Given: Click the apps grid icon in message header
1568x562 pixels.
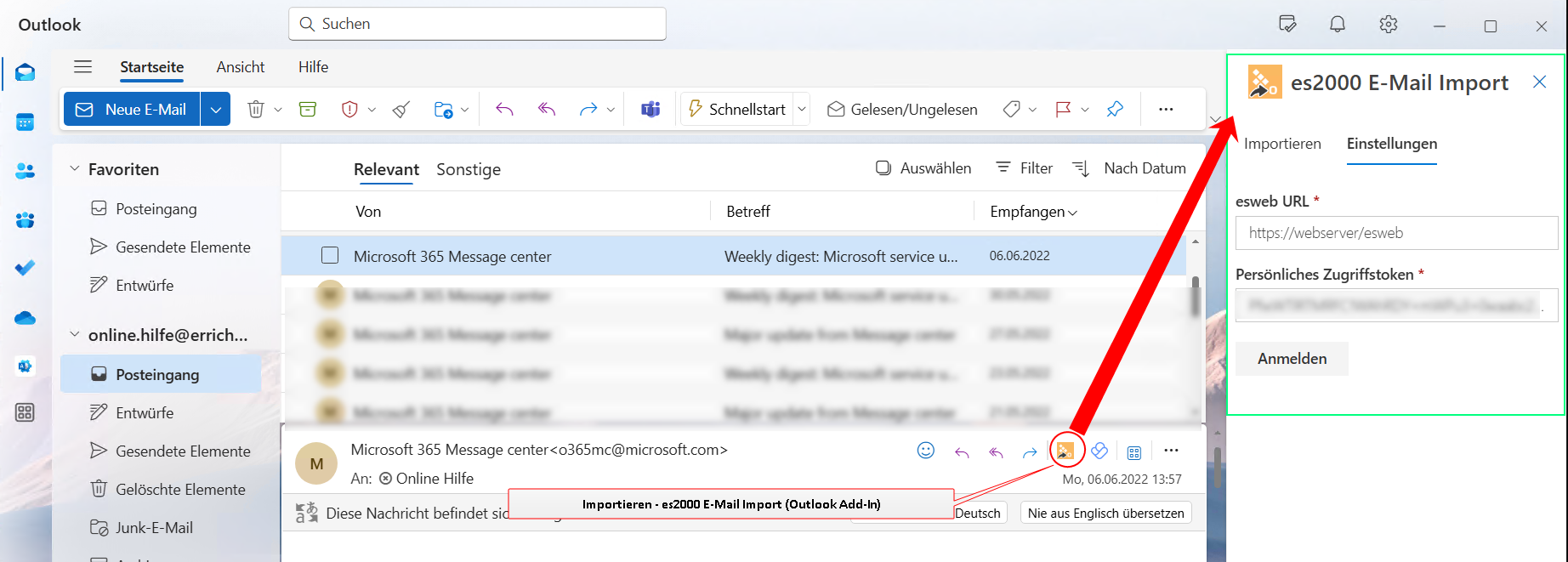Looking at the screenshot, I should (x=1134, y=452).
